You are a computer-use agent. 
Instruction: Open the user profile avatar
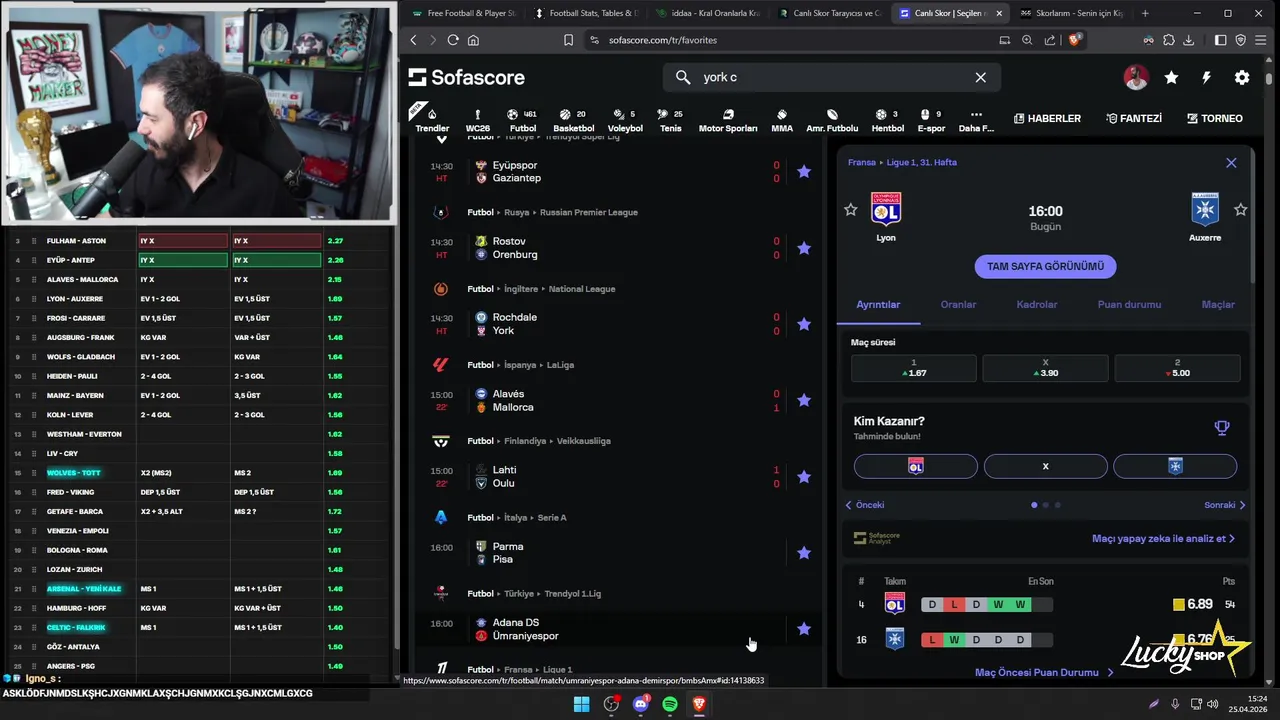point(1135,77)
